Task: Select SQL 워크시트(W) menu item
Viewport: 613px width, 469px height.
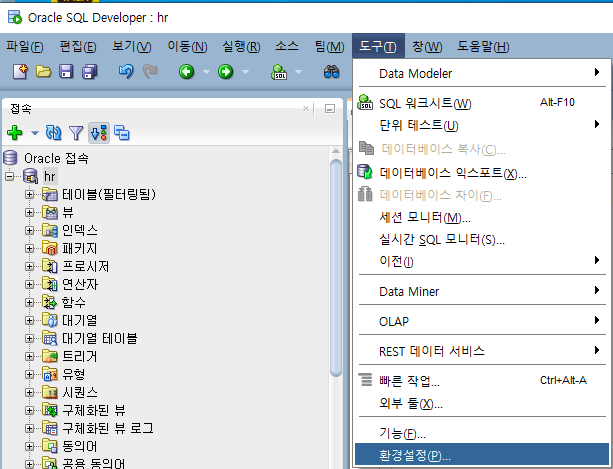Action: click(482, 103)
